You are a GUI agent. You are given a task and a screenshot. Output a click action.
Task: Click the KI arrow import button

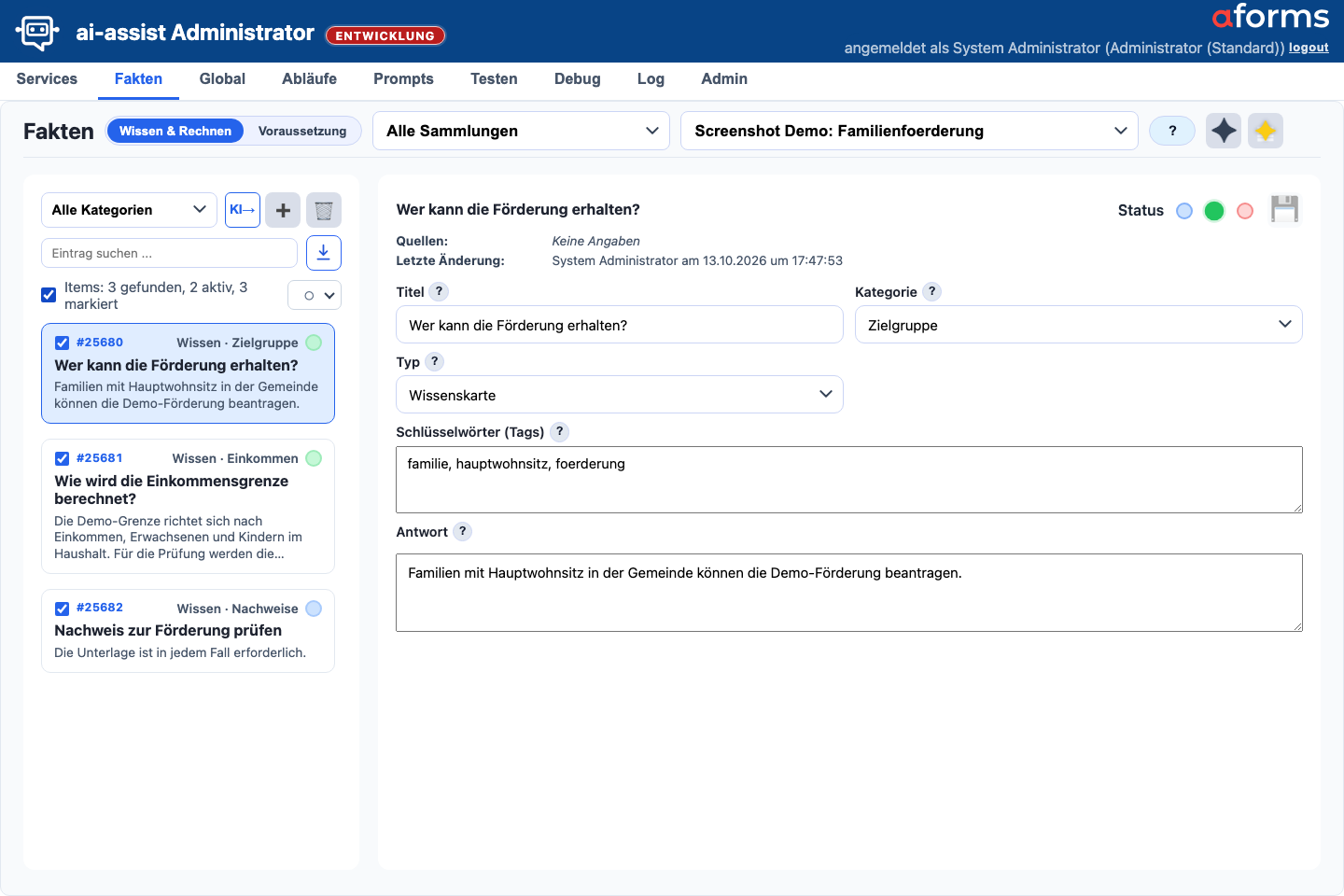pos(243,210)
